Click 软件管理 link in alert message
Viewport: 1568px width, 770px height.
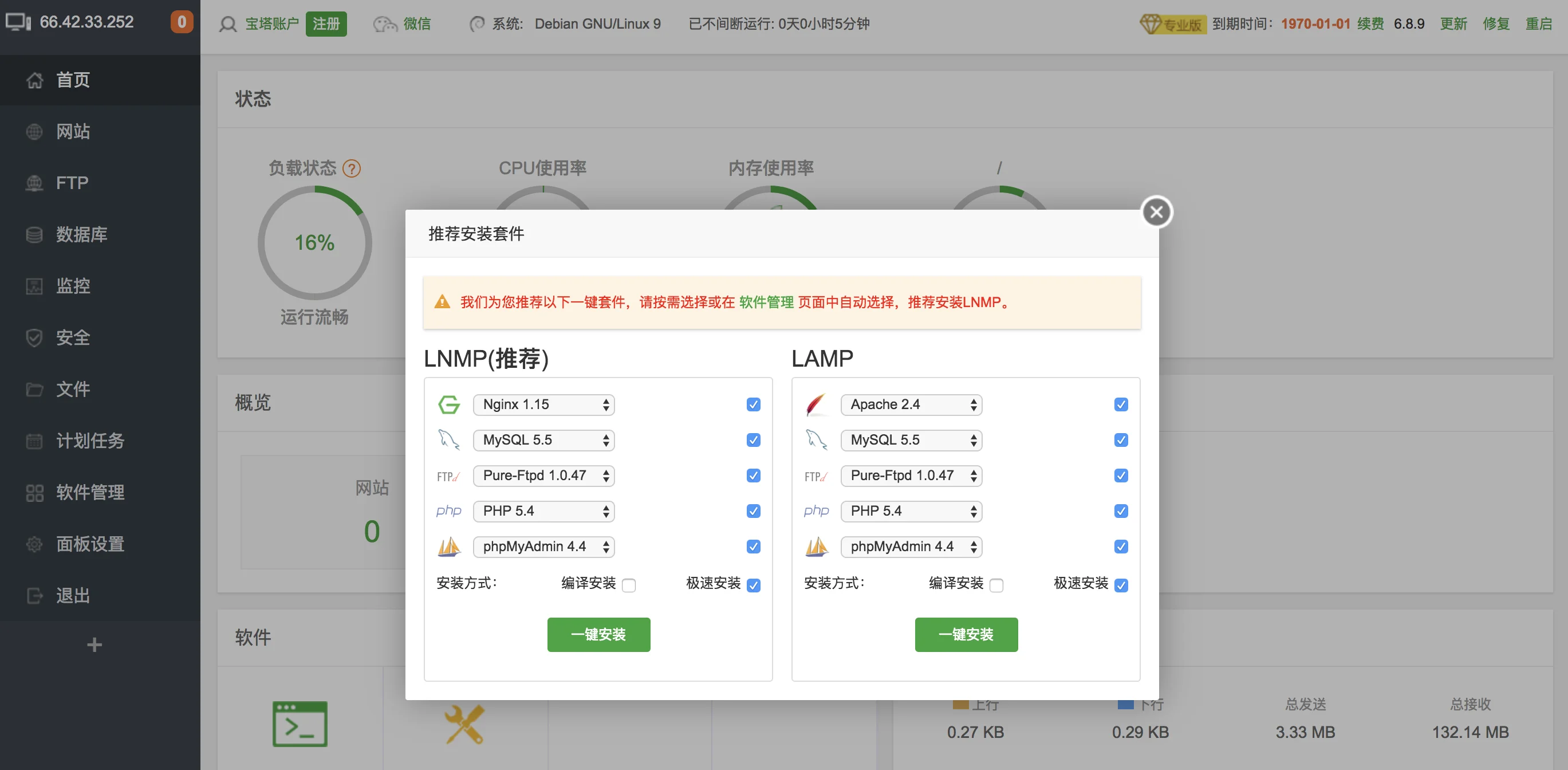(766, 302)
